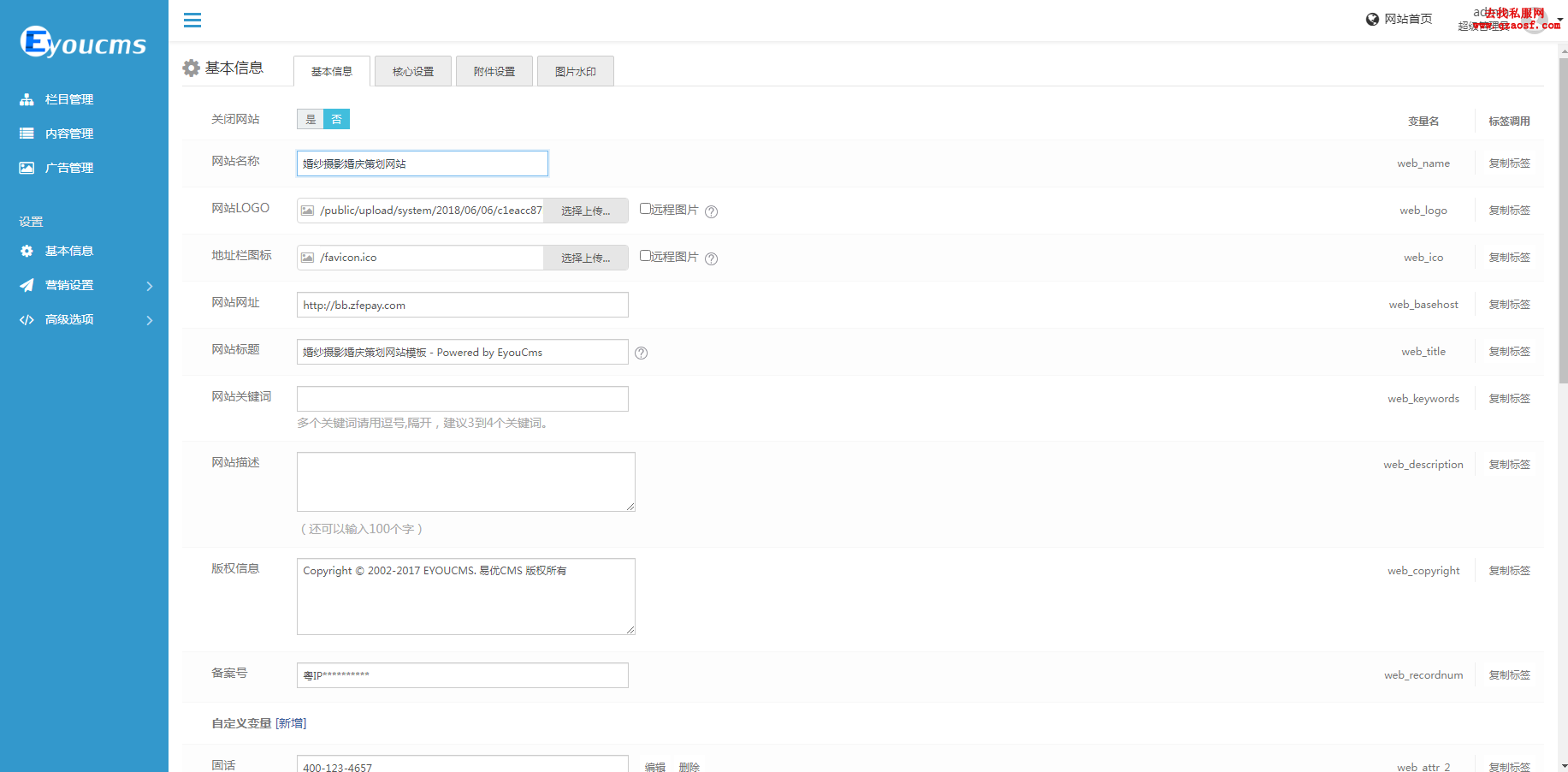
Task: Enable remote image checkbox for website LOGO
Action: click(x=646, y=209)
